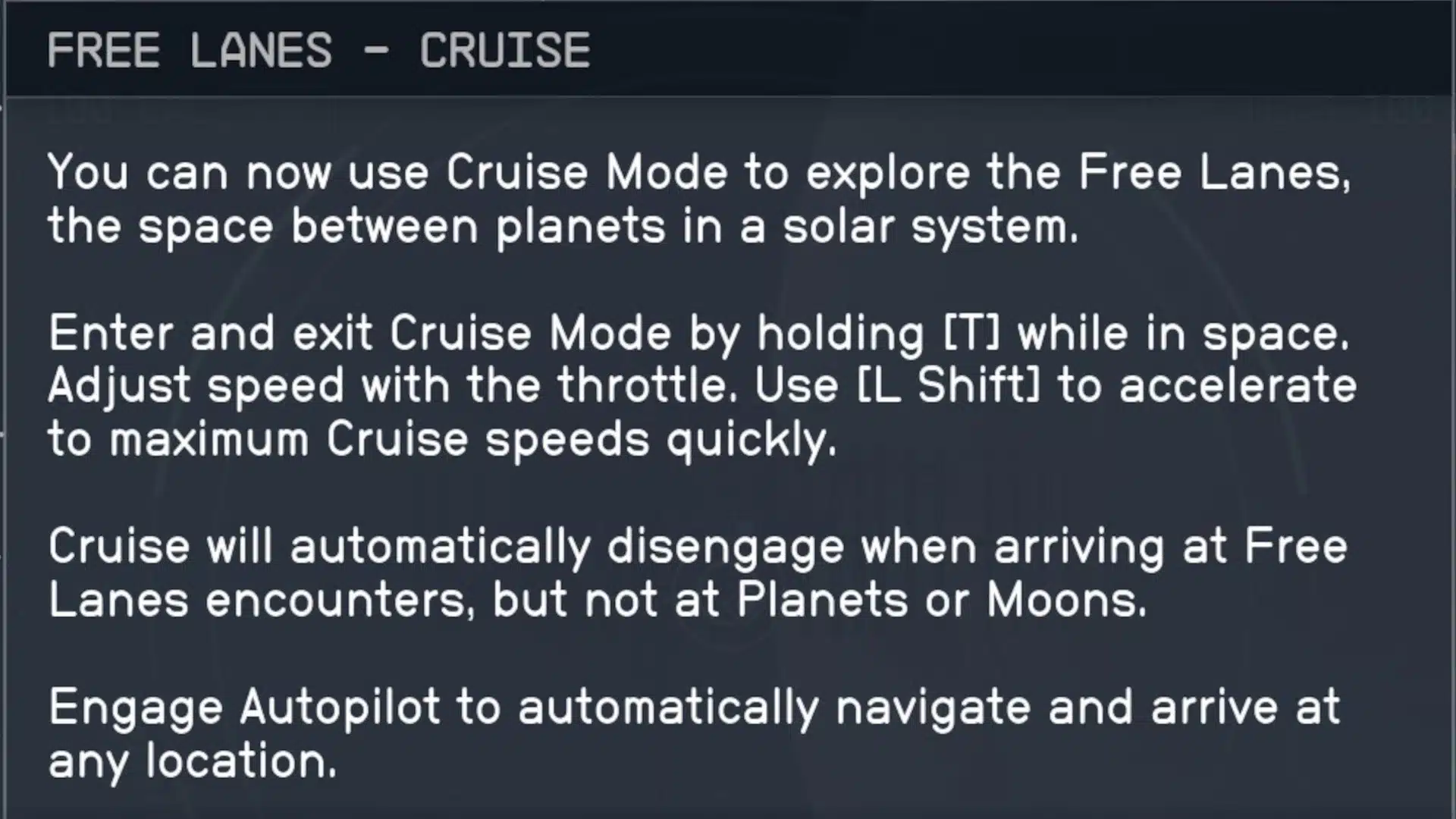This screenshot has width=1456, height=819.
Task: Click the word "explore" in the first sentence
Action: click(x=887, y=173)
